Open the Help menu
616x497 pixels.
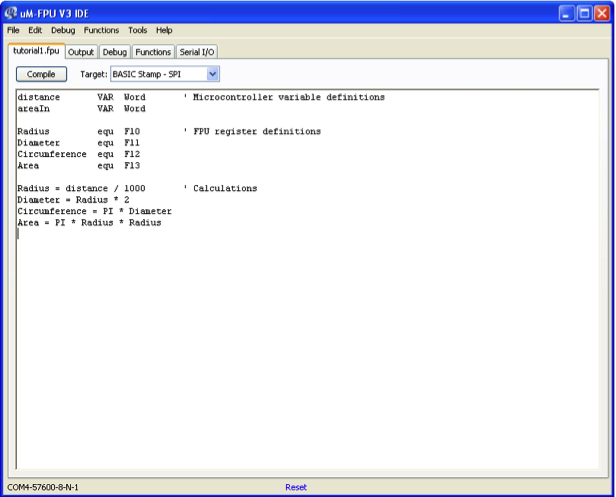point(164,30)
